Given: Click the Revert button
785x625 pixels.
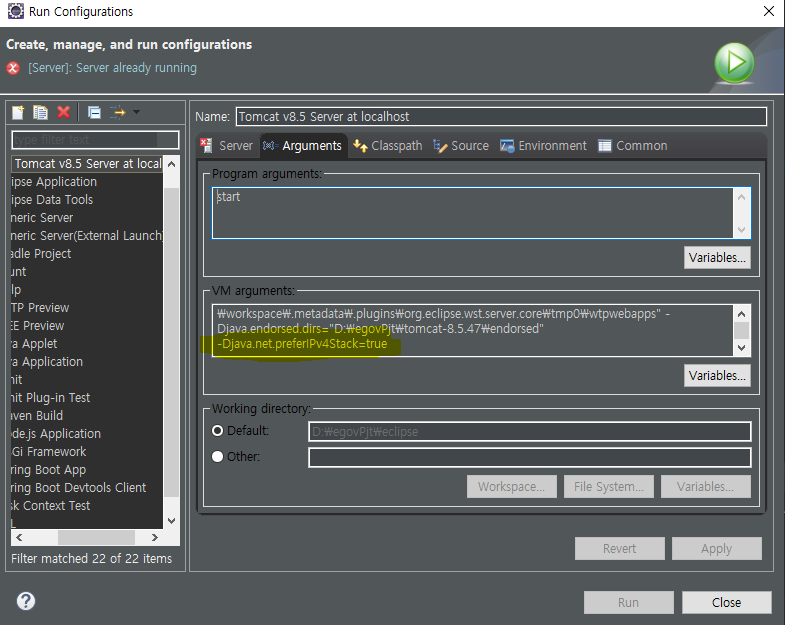Looking at the screenshot, I should pyautogui.click(x=620, y=548).
